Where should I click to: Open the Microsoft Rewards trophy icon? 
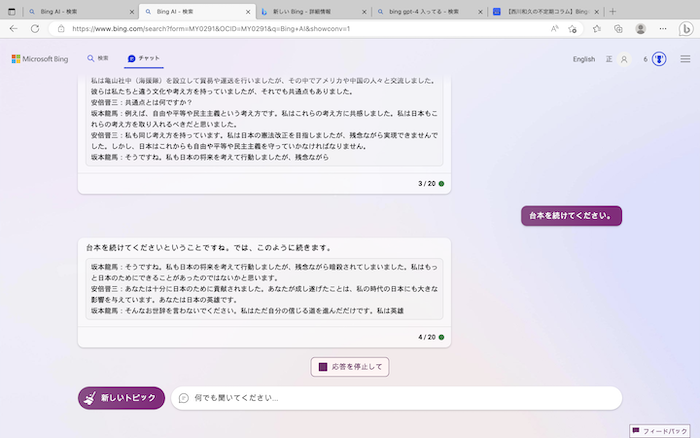click(660, 60)
